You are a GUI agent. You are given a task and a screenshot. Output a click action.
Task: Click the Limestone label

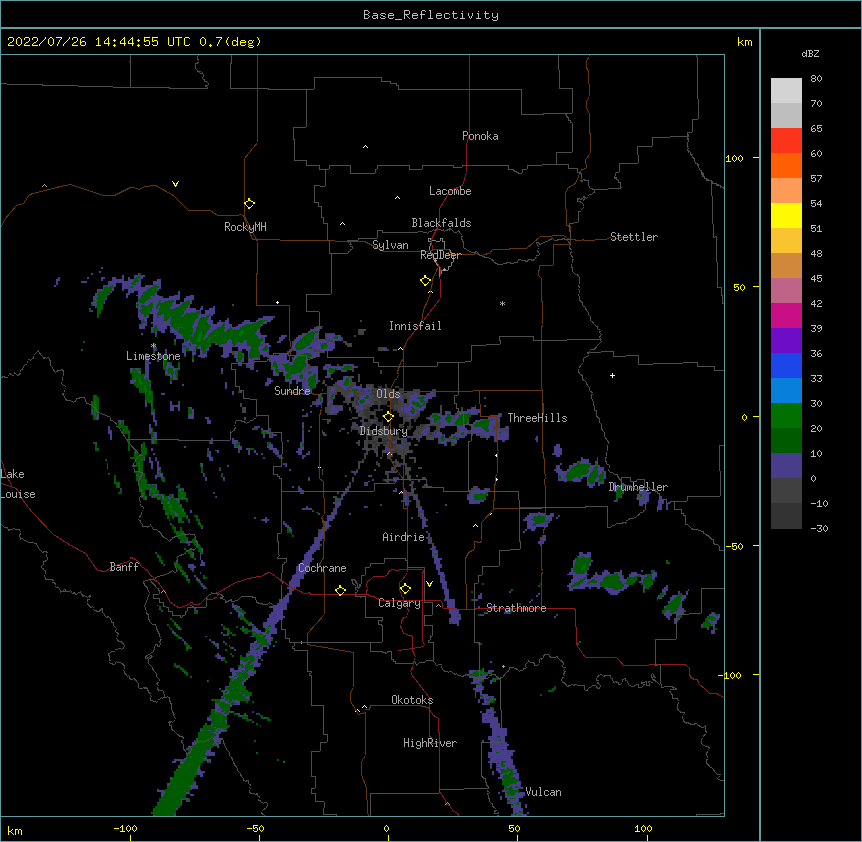pos(153,356)
